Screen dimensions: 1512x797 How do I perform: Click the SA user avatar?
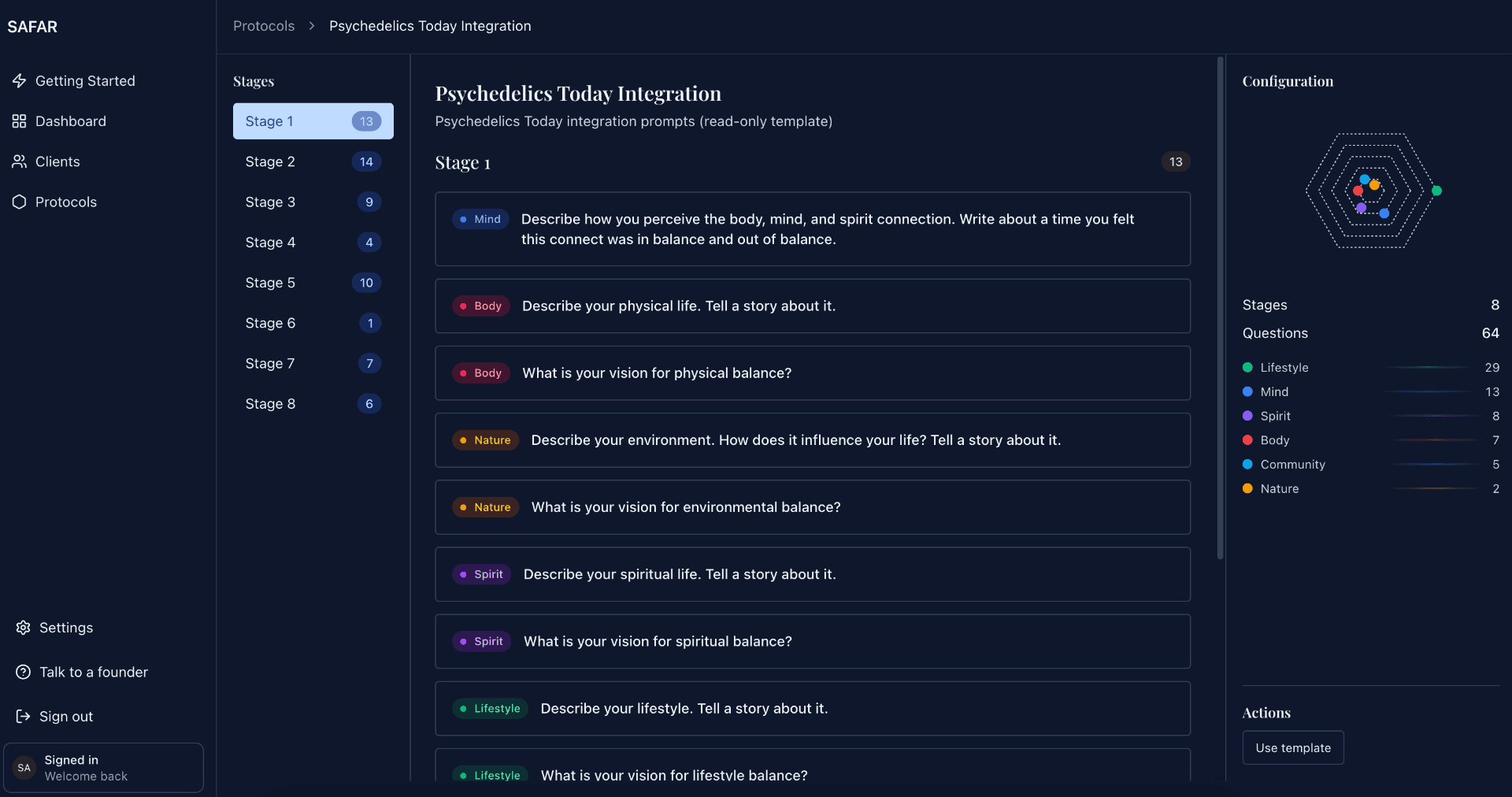click(x=24, y=768)
